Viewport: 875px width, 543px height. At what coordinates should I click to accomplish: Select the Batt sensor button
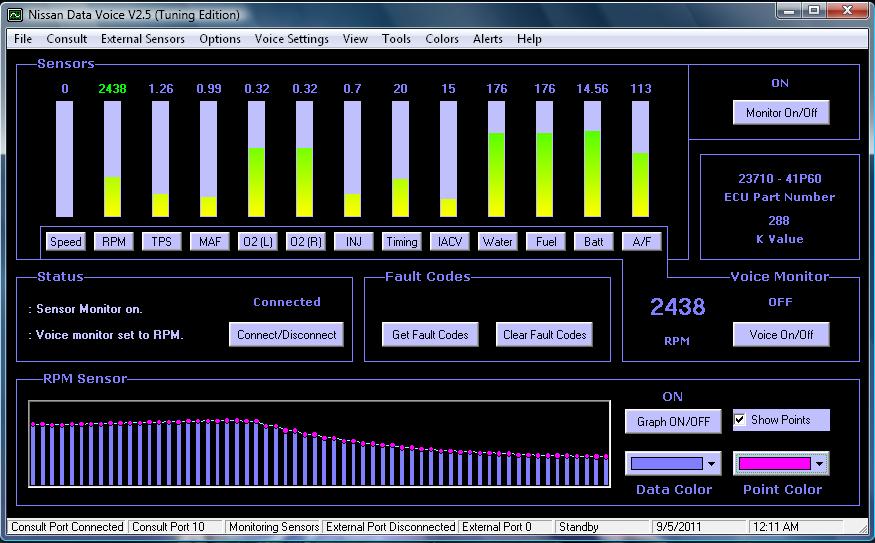tap(593, 242)
